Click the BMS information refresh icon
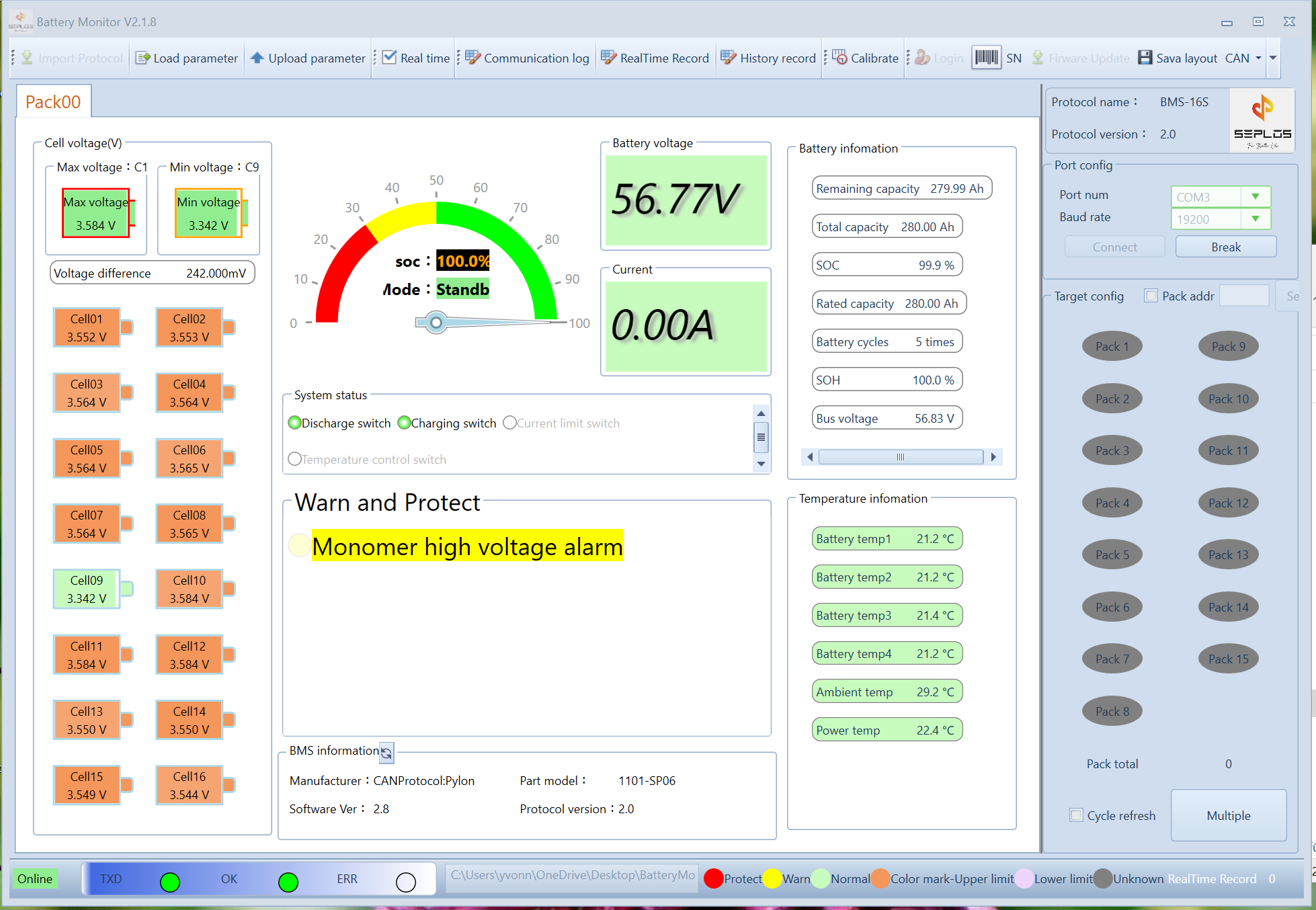This screenshot has width=1316, height=910. 386,753
